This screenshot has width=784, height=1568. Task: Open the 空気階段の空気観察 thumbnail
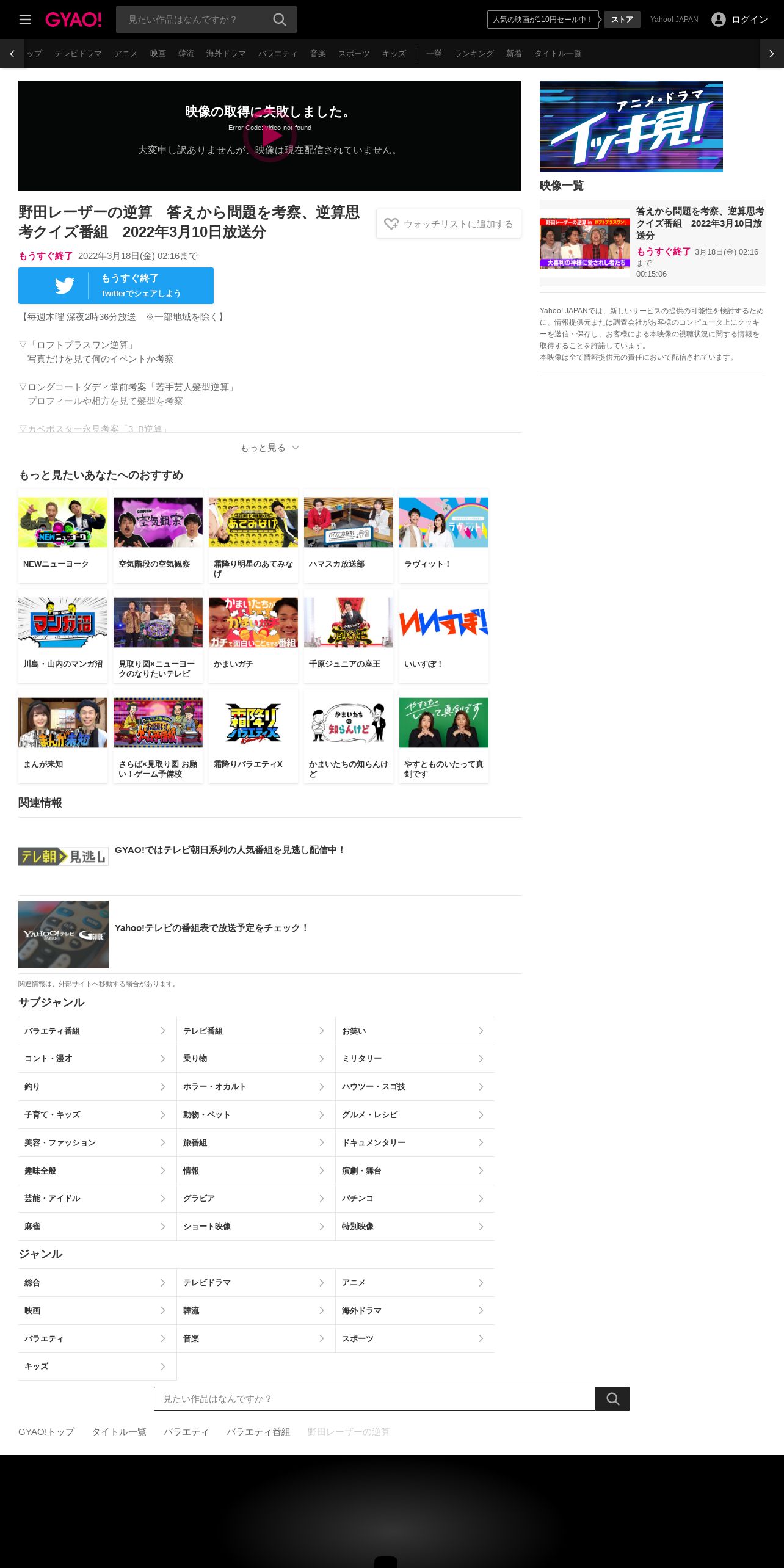click(158, 522)
